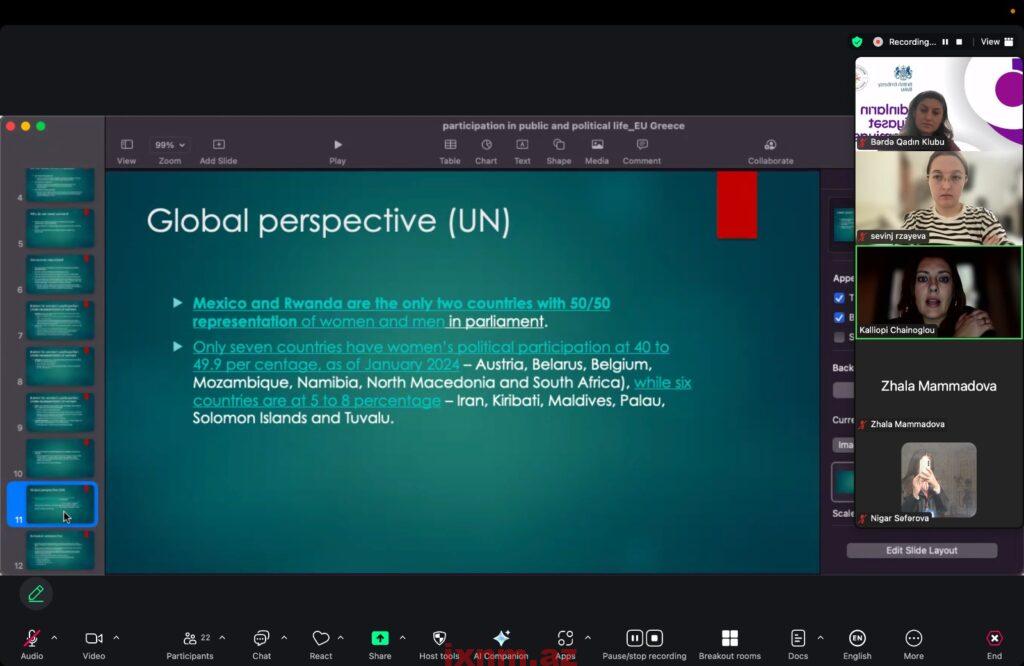Unmute the microphone using the Audio icon
Image resolution: width=1024 pixels, height=666 pixels.
point(31,639)
